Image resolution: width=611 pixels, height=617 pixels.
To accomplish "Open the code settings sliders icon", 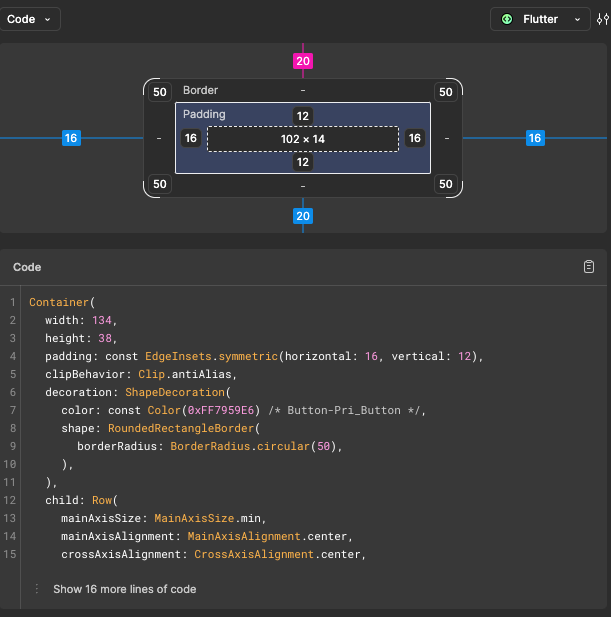I will point(603,19).
